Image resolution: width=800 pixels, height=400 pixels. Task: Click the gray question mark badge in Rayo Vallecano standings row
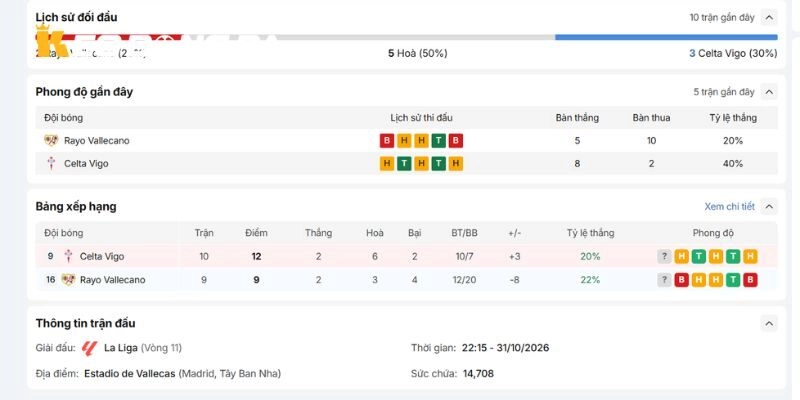tap(664, 280)
